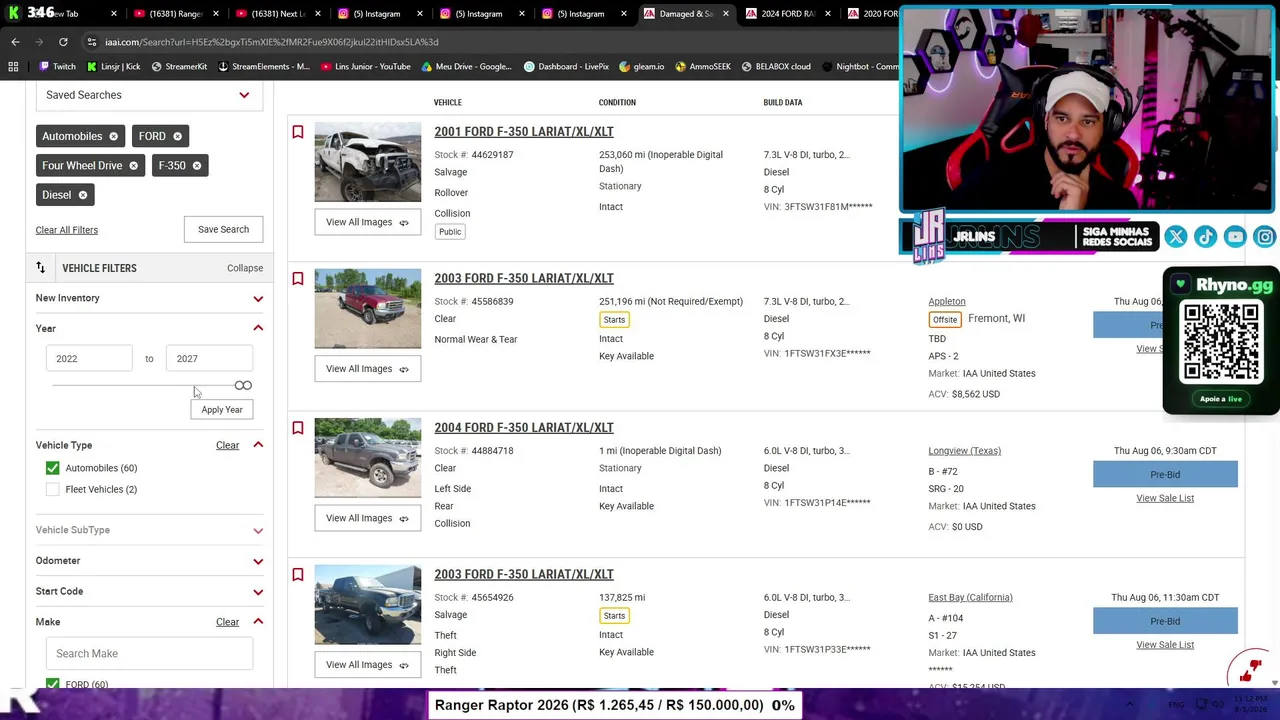
Task: Open the AmmoSEEK bookmark
Action: click(703, 67)
